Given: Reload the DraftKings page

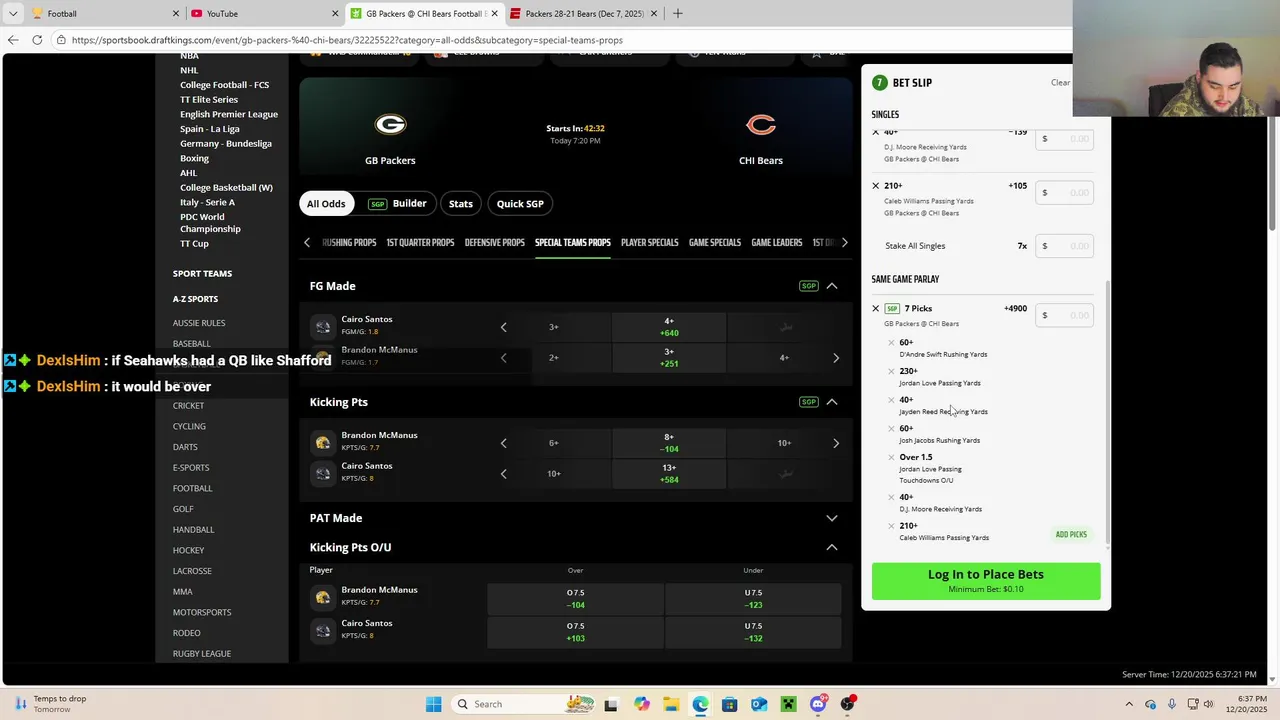Looking at the screenshot, I should 37,40.
